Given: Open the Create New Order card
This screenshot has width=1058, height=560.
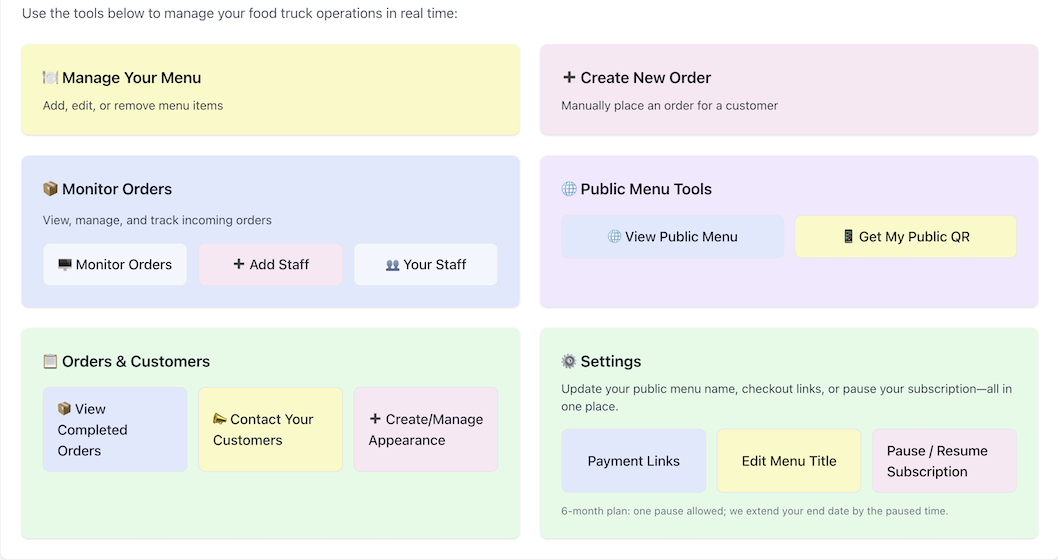Looking at the screenshot, I should coord(789,90).
